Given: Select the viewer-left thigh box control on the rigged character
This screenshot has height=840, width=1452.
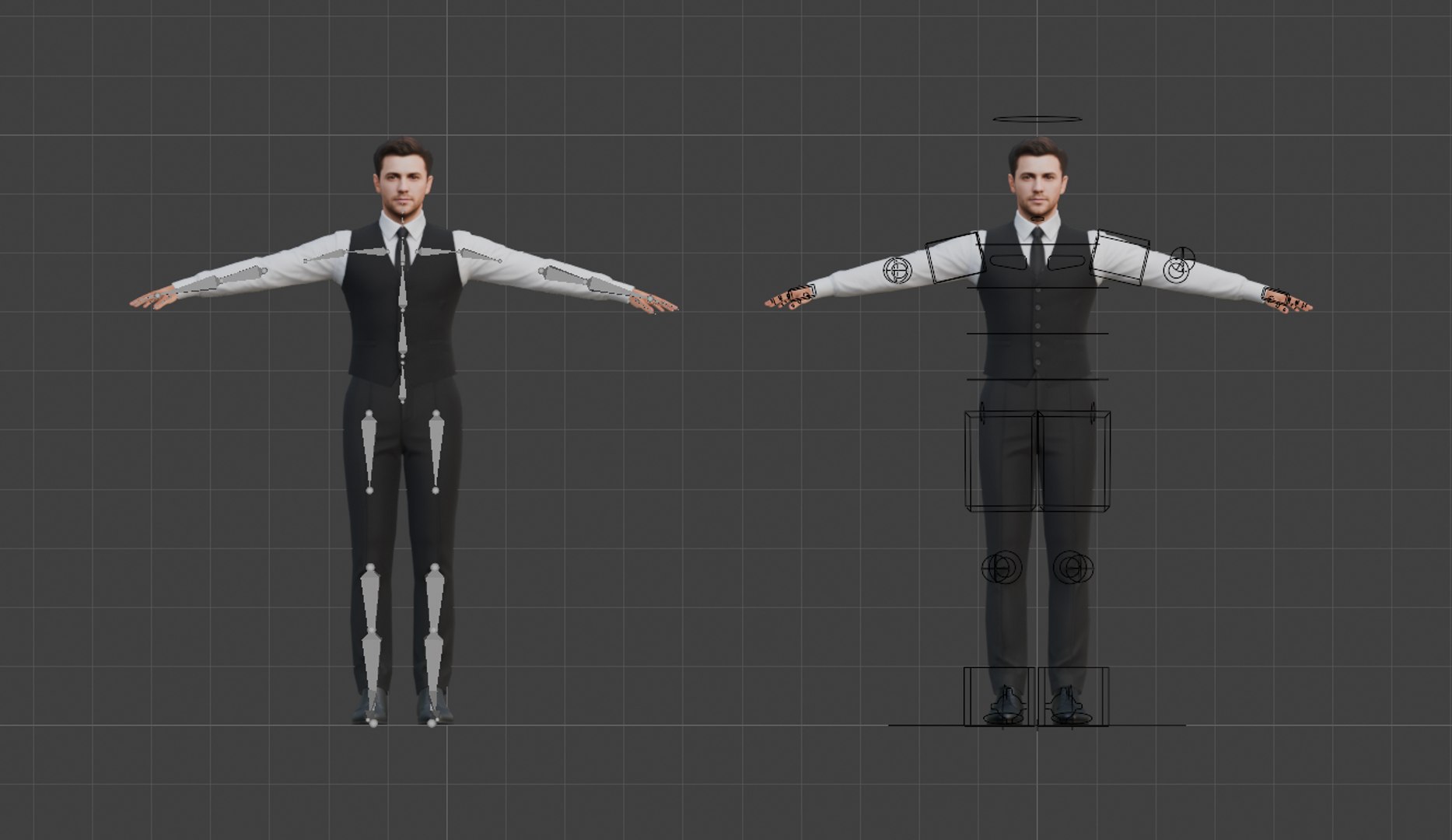Looking at the screenshot, I should click(1001, 460).
